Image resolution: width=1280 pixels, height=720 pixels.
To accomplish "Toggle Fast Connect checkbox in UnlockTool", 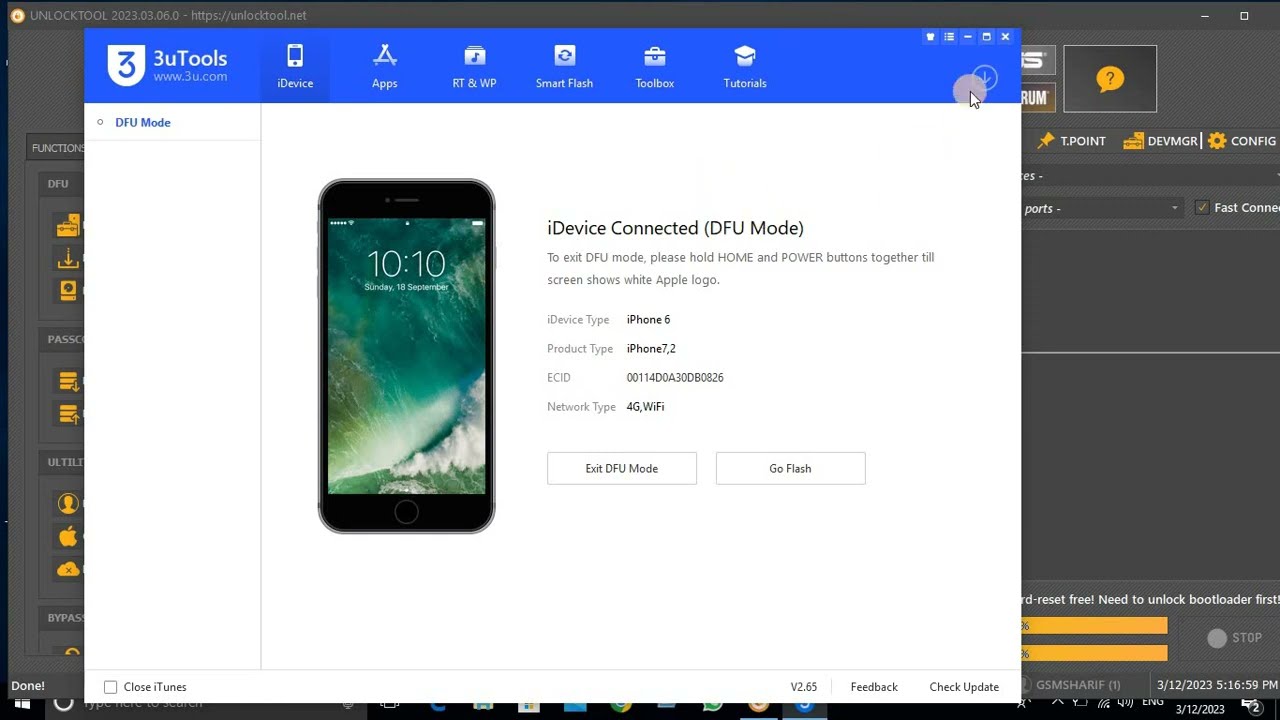I will [x=1202, y=208].
